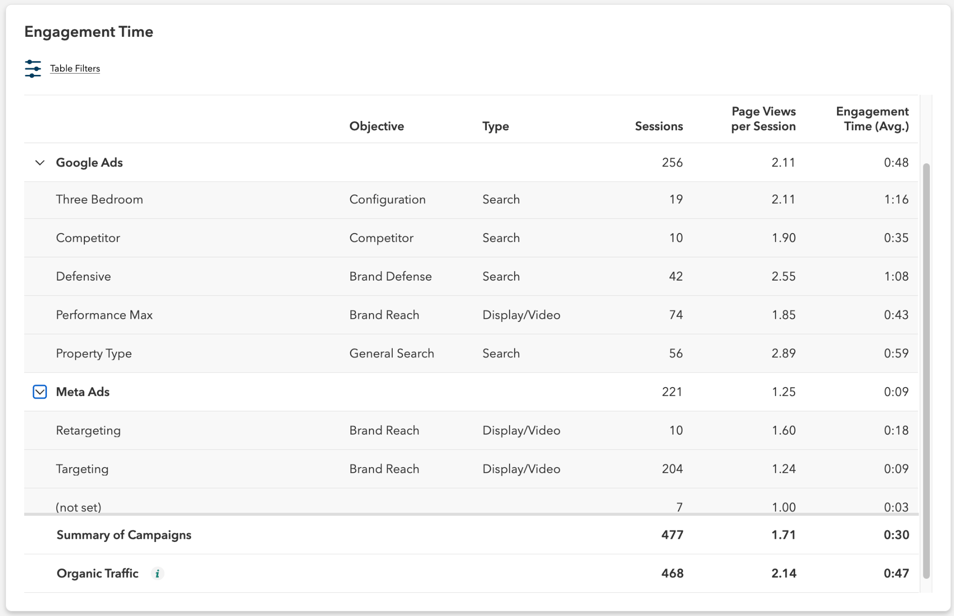Click the info icon beside Organic Traffic
Viewport: 954px width, 616px height.
point(159,573)
